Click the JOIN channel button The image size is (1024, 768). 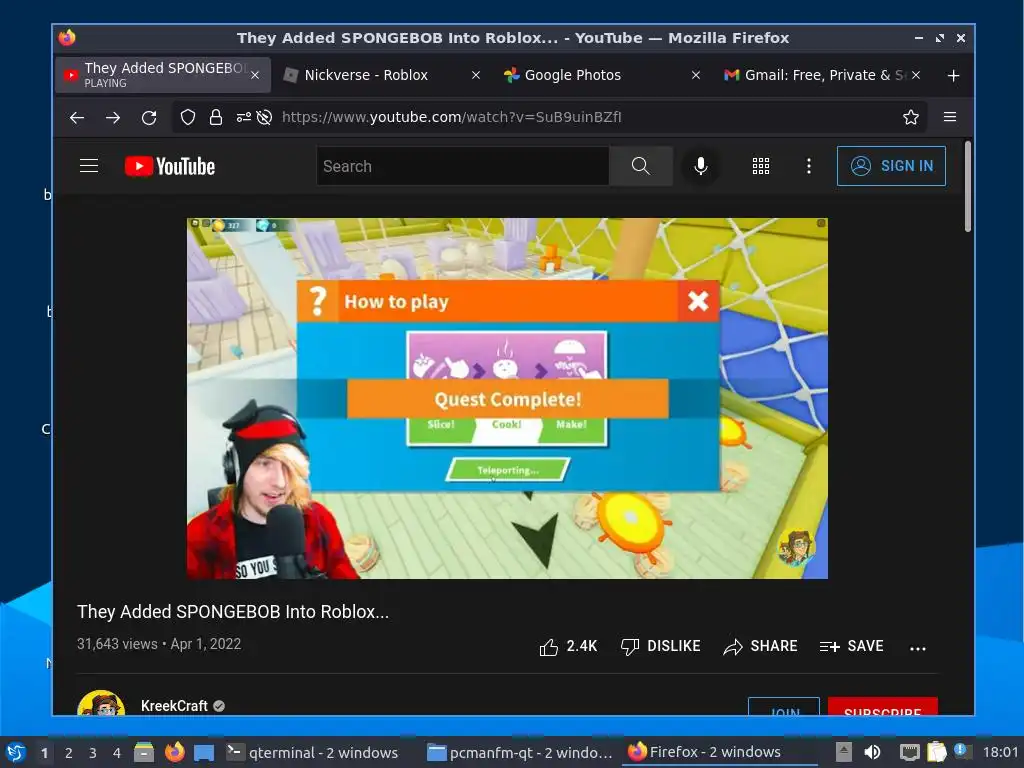[x=784, y=707]
